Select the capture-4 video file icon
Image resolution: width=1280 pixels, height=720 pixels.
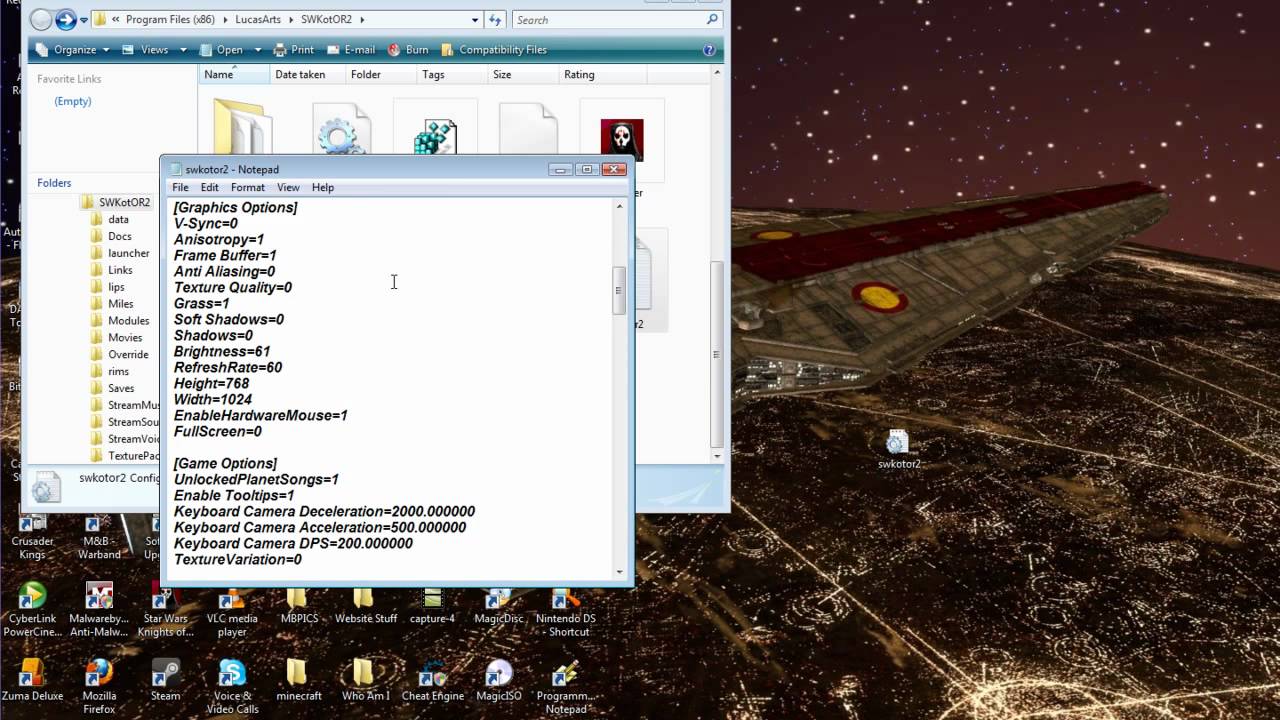coord(432,605)
